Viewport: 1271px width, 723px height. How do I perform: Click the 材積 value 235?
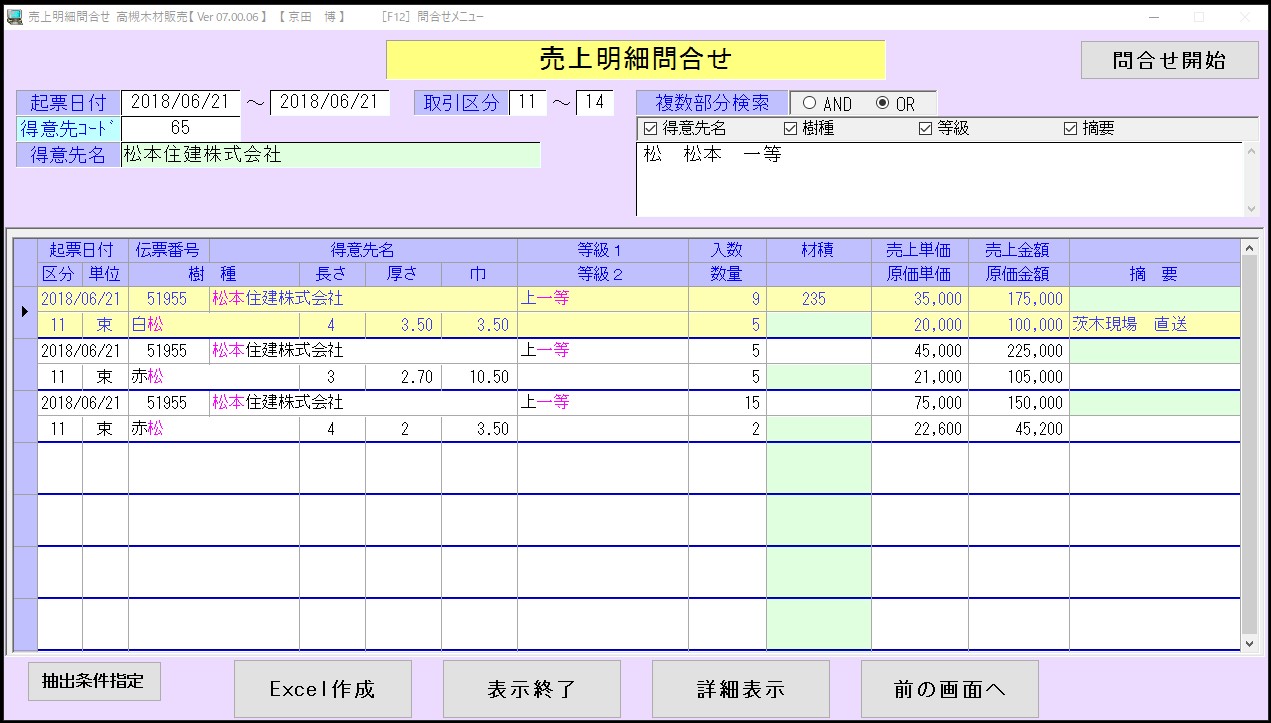818,299
